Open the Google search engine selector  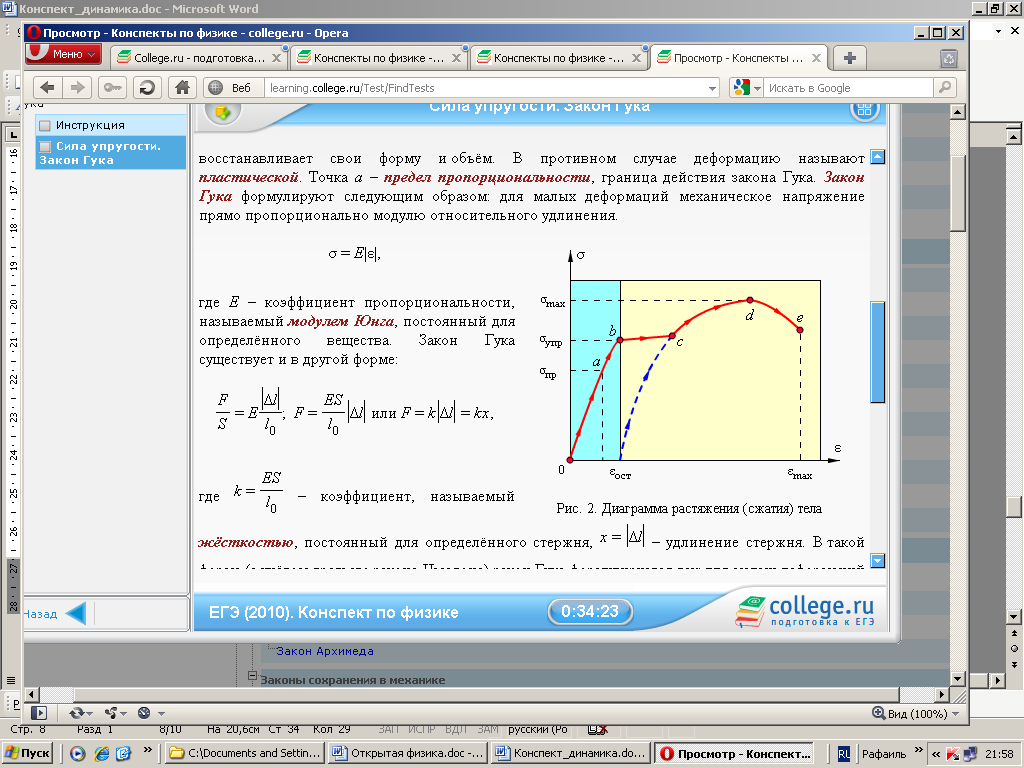pyautogui.click(x=746, y=88)
